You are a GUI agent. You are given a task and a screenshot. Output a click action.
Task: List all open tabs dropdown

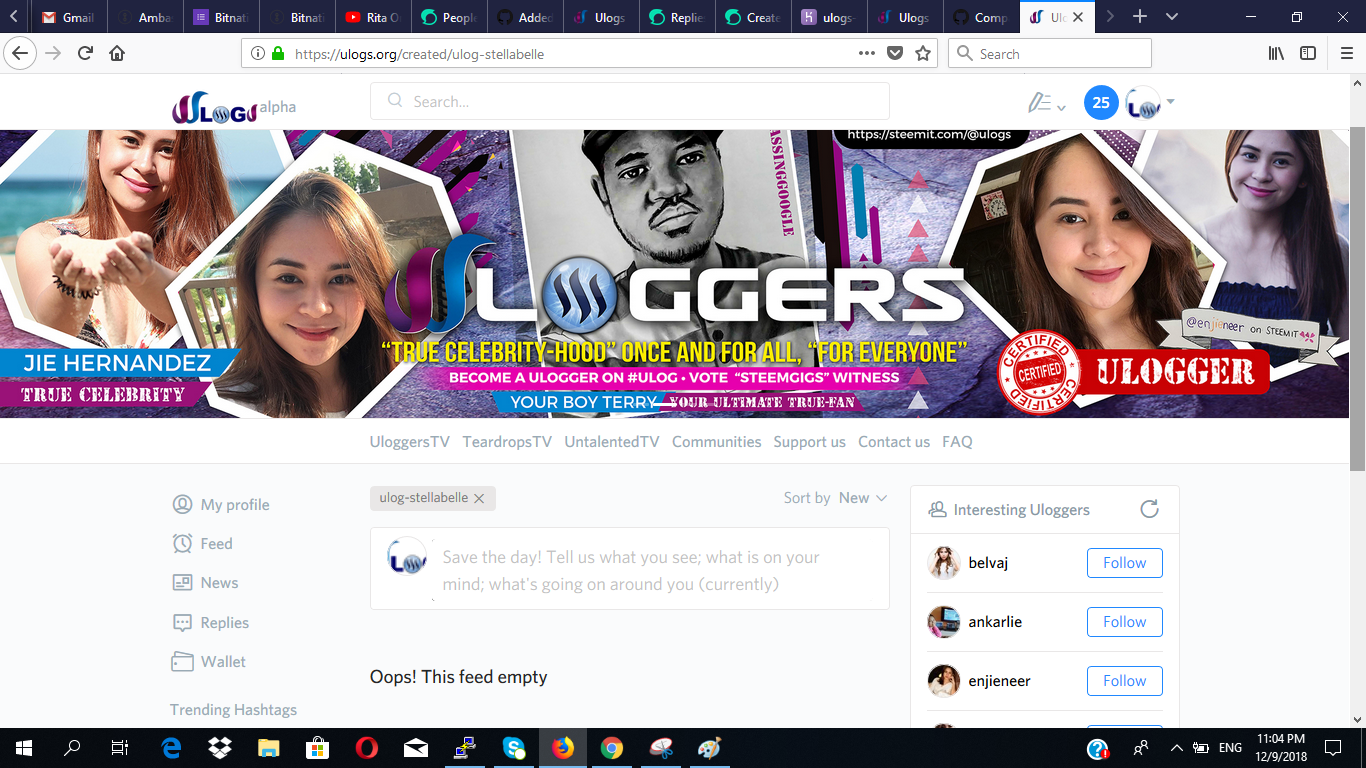tap(1172, 17)
